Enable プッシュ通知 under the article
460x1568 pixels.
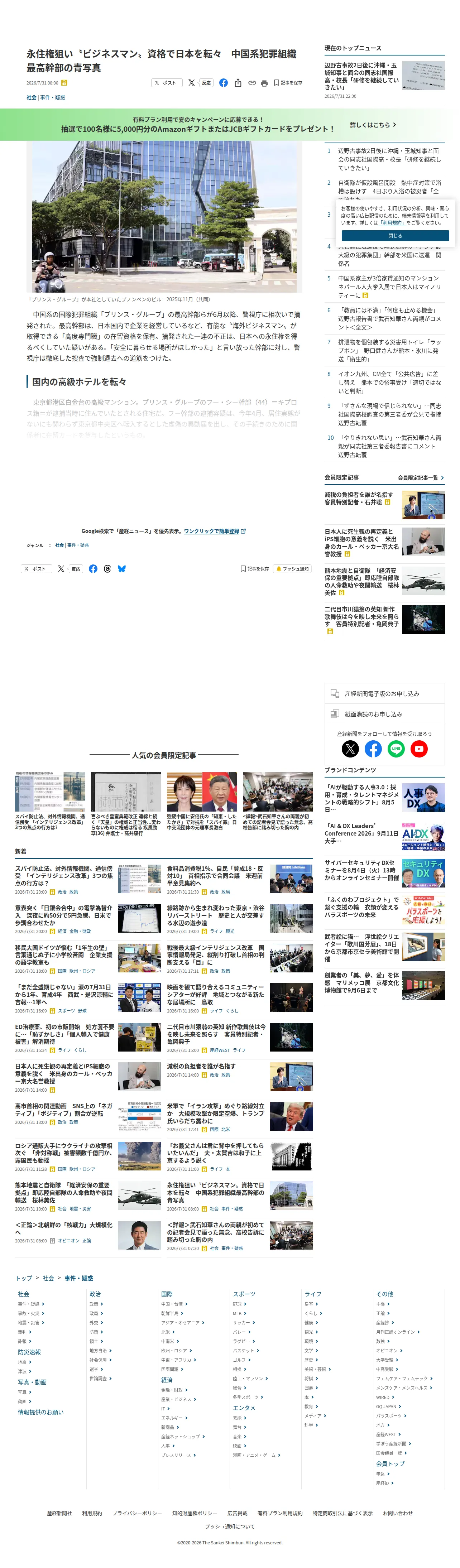(x=292, y=568)
